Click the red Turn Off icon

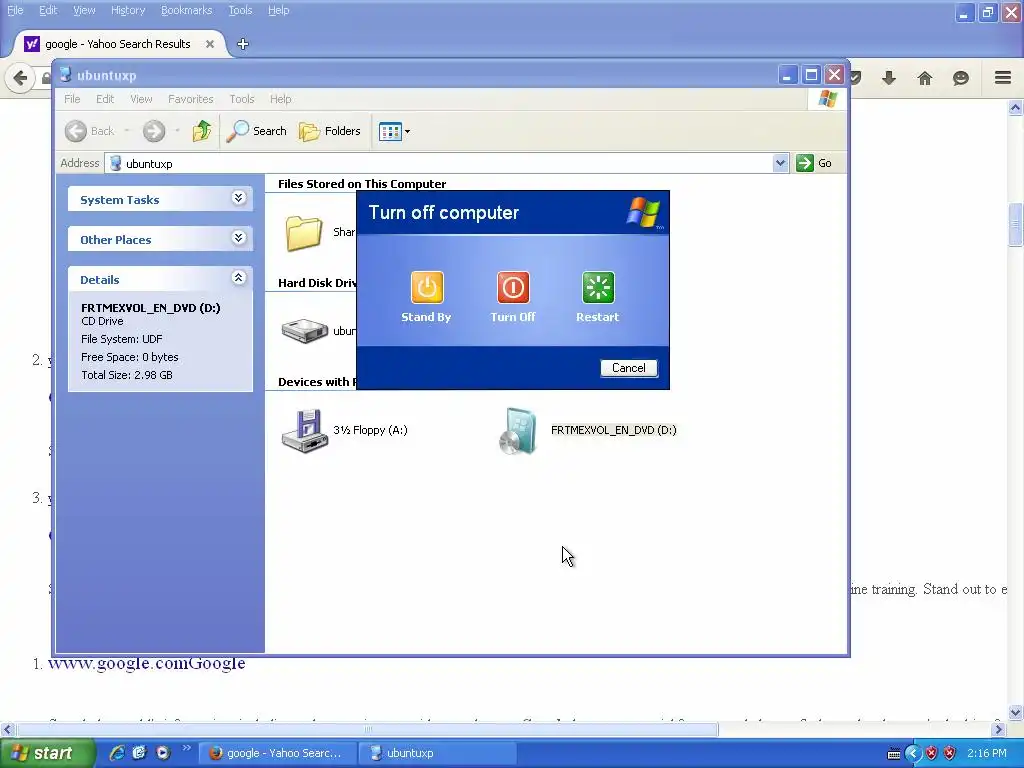[x=513, y=288]
